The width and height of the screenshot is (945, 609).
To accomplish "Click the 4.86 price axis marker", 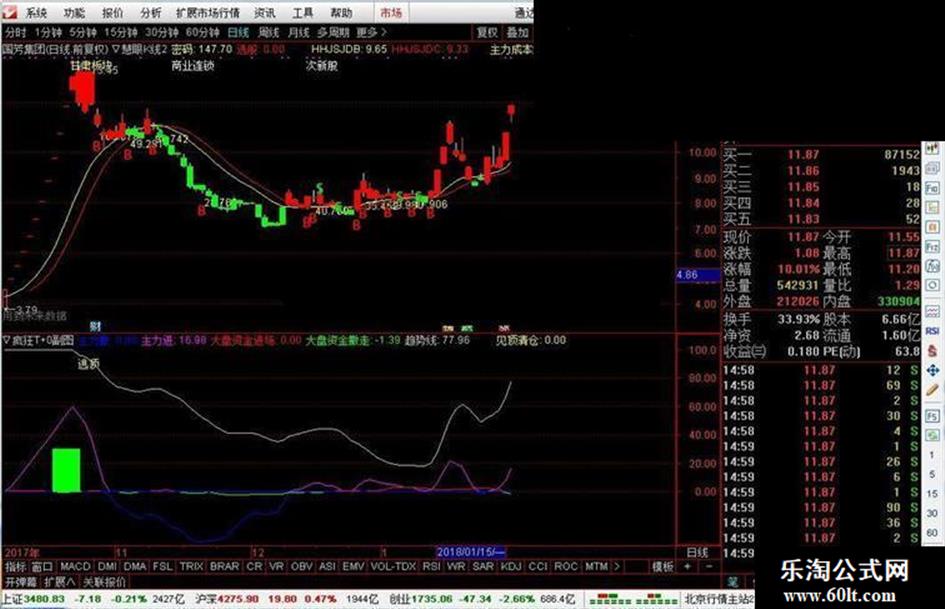I will point(698,276).
